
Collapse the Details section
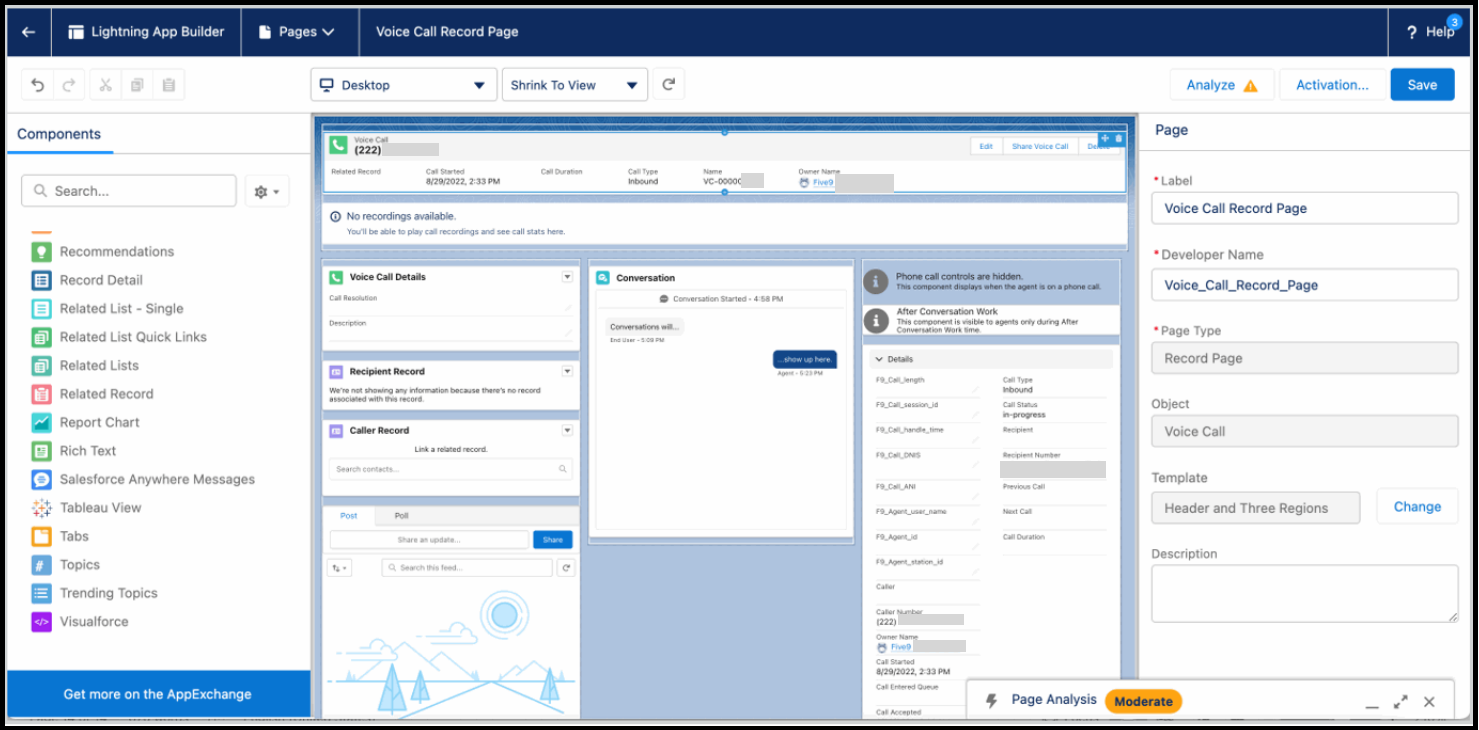(879, 359)
